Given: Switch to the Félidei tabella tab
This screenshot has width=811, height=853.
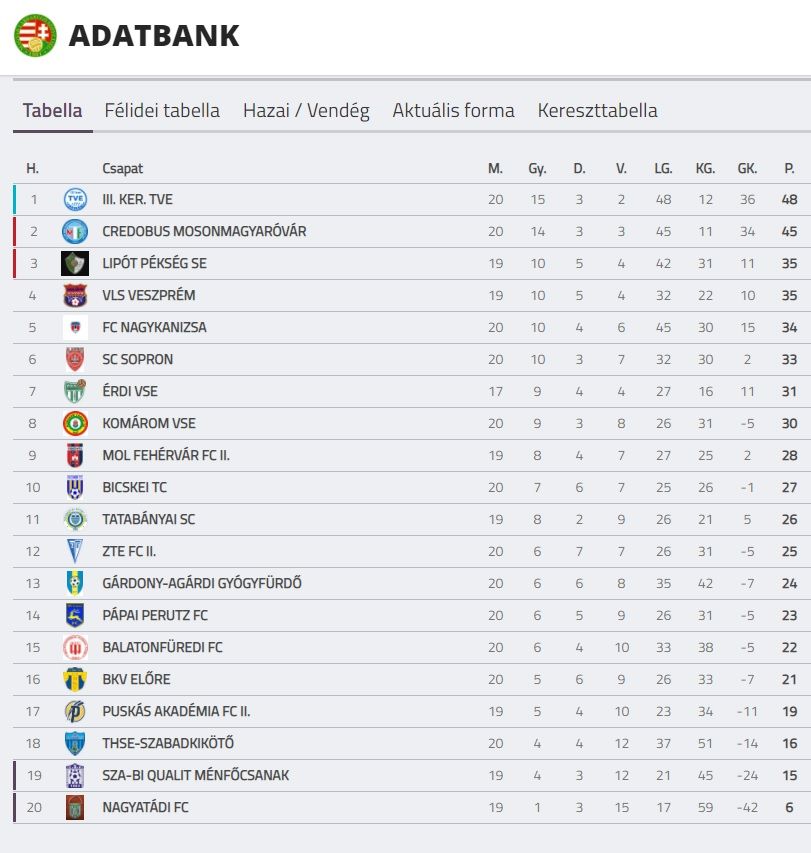Looking at the screenshot, I should click(162, 110).
